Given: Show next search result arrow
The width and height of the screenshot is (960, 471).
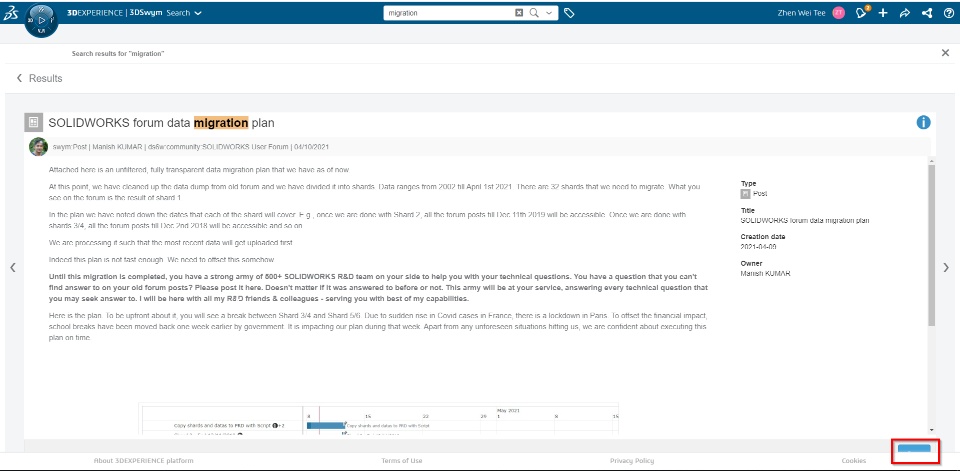Looking at the screenshot, I should coord(946,268).
